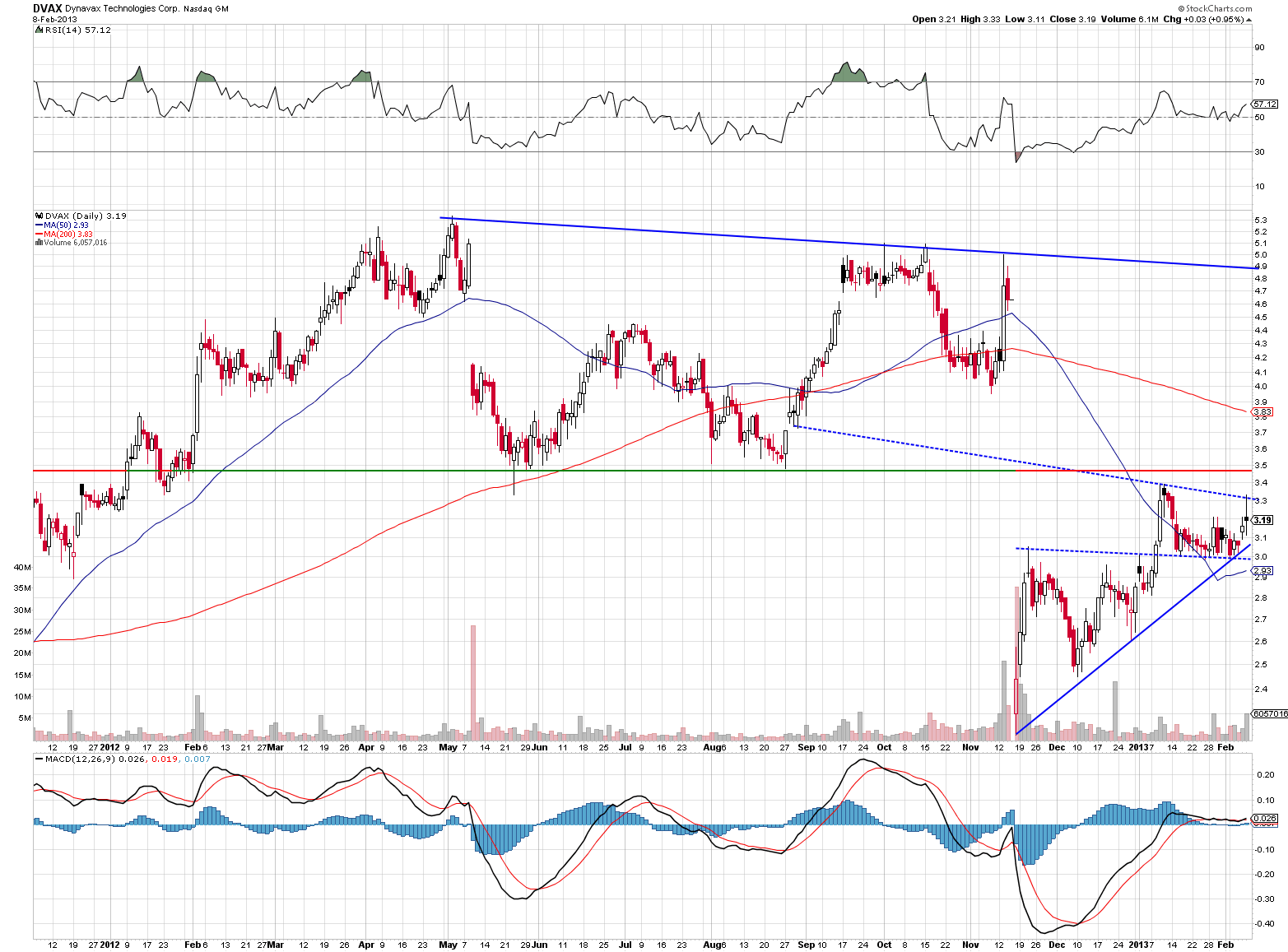This screenshot has height=952, width=1288.
Task: Click the 6057016 volume tag on right axis
Action: point(1268,713)
